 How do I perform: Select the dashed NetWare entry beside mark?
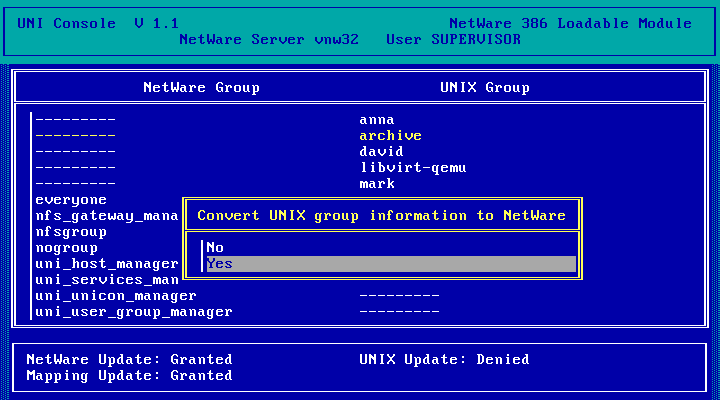pyautogui.click(x=75, y=184)
